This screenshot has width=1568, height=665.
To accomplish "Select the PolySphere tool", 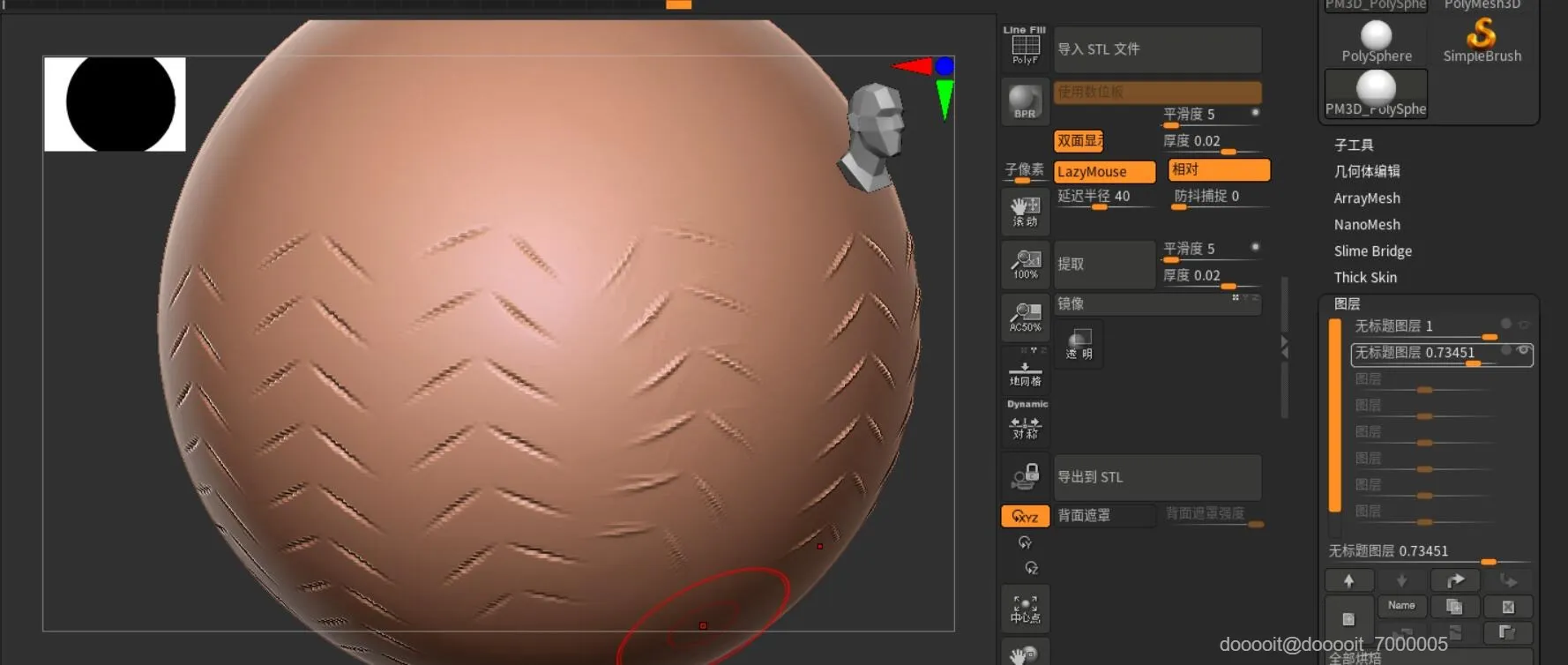I will click(x=1376, y=41).
